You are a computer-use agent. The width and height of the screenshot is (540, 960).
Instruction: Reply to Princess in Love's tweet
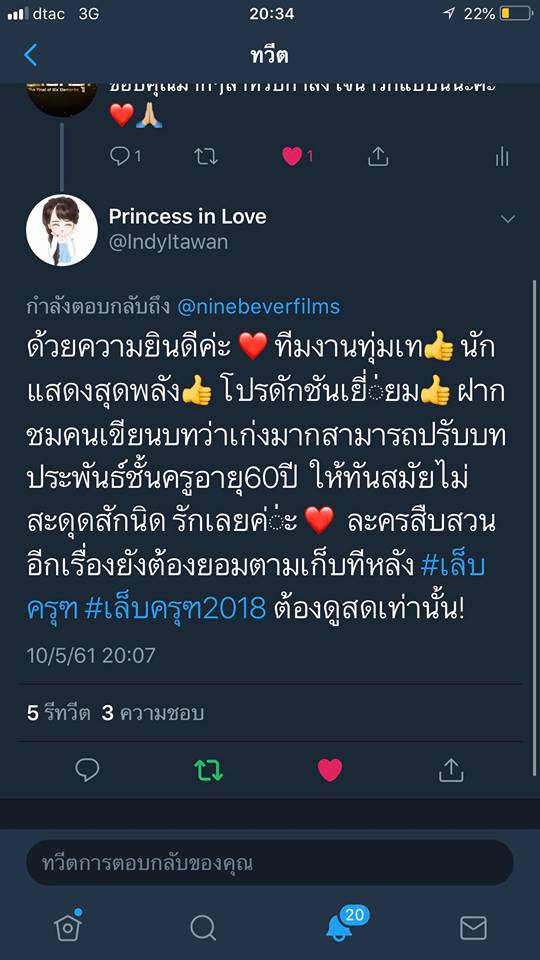coord(87,770)
